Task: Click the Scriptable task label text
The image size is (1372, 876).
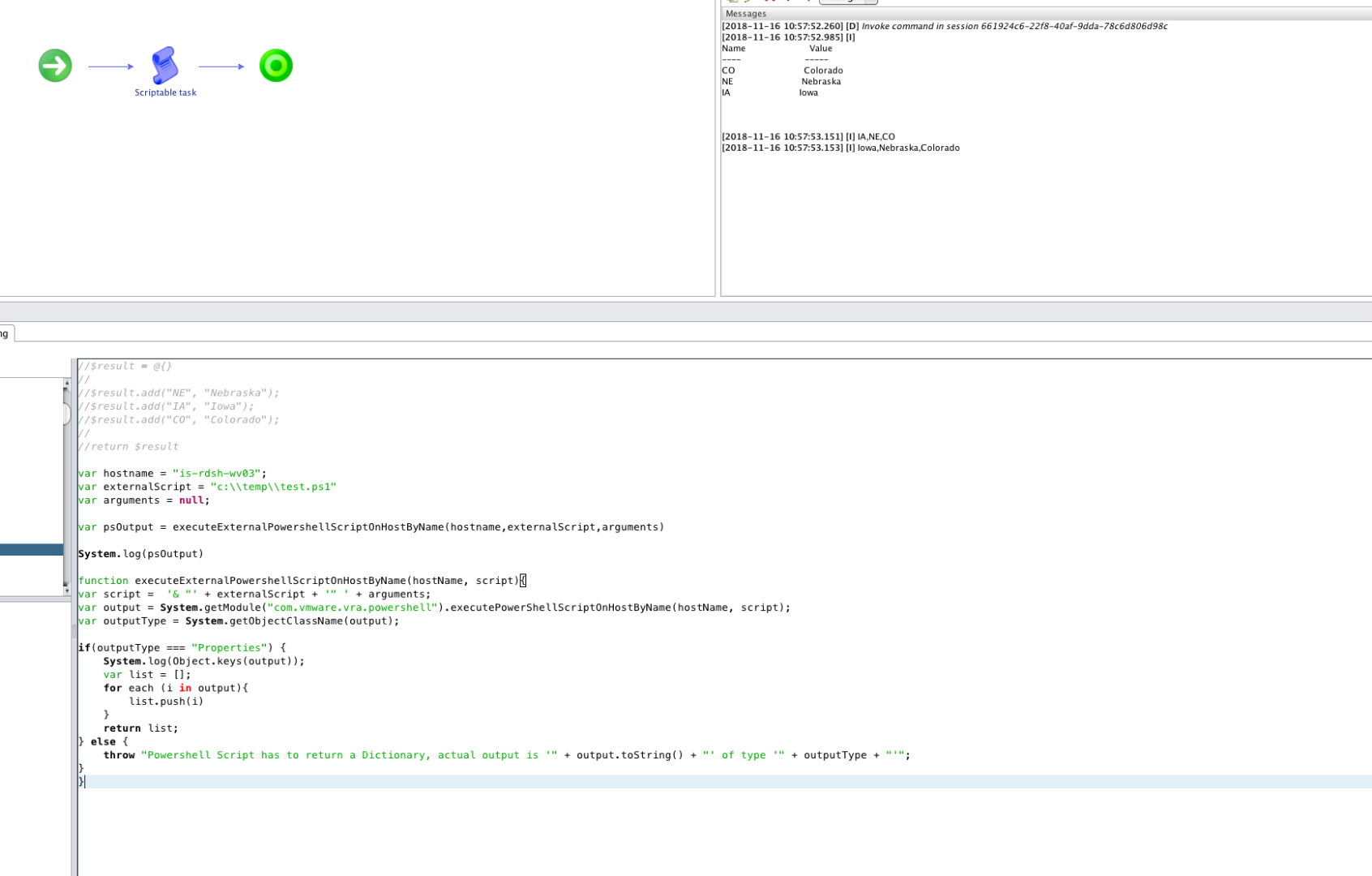Action: click(165, 92)
